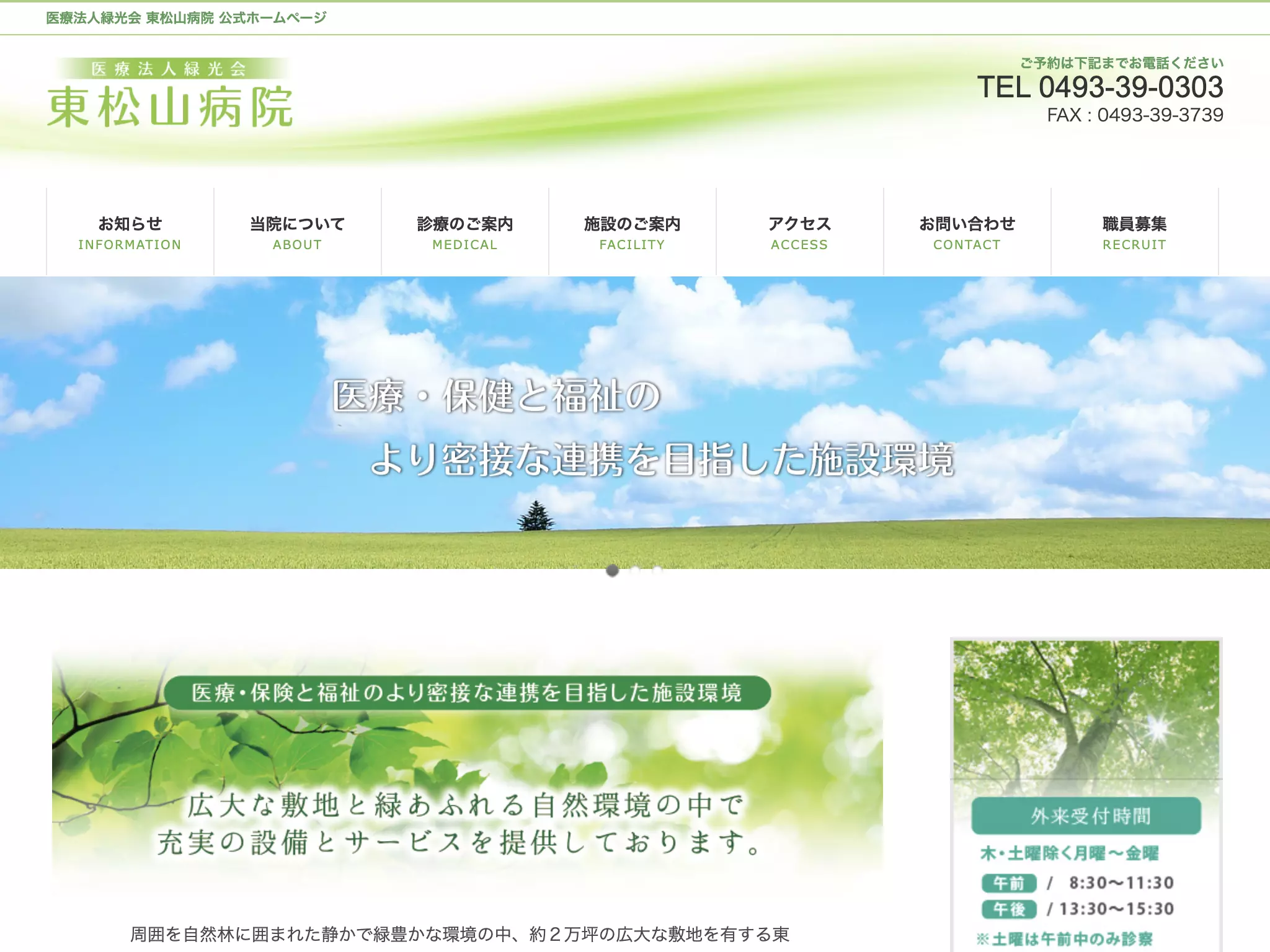Visit the 職員募集 RECRUIT page
Screen dimensions: 1270x952
click(1135, 232)
